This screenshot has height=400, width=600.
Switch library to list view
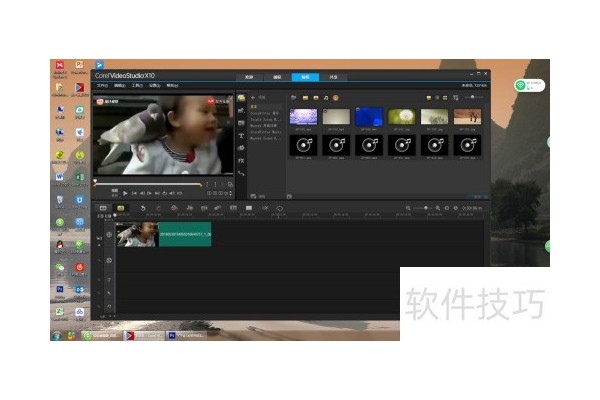tap(437, 98)
